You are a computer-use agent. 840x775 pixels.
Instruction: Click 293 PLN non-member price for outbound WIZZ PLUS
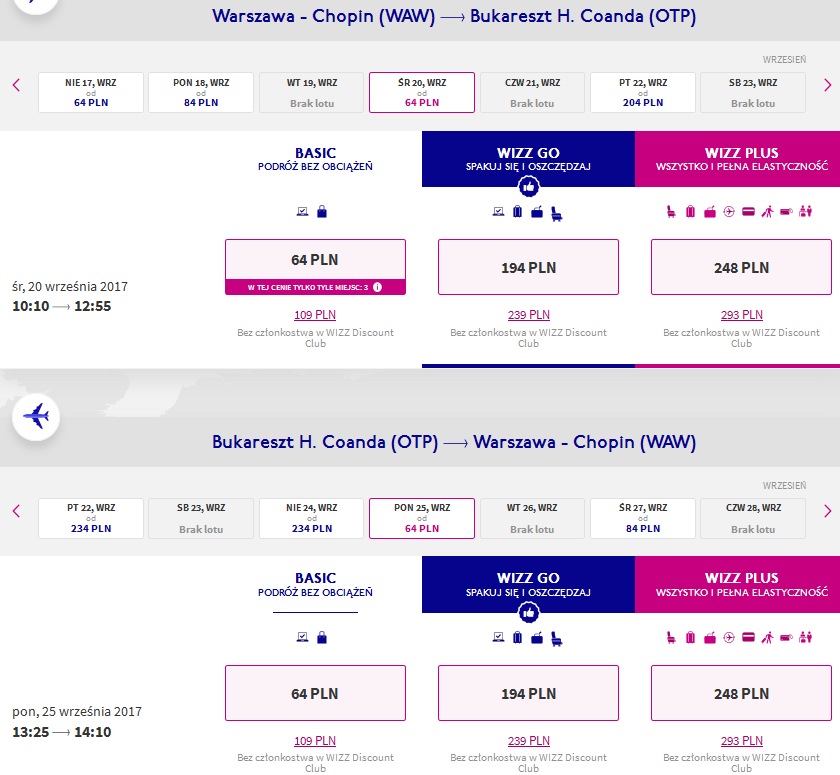coord(742,315)
